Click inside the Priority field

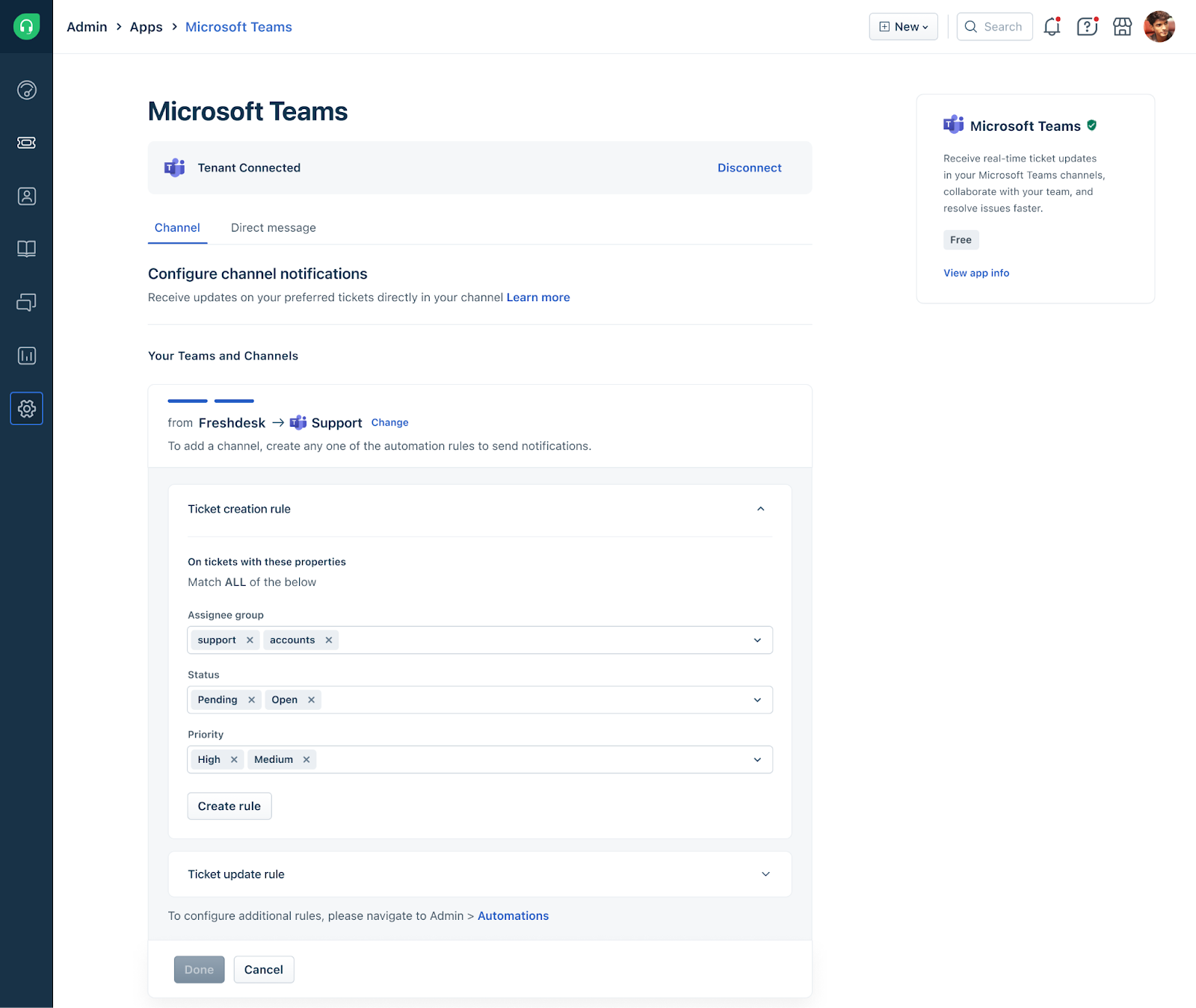[x=480, y=760]
